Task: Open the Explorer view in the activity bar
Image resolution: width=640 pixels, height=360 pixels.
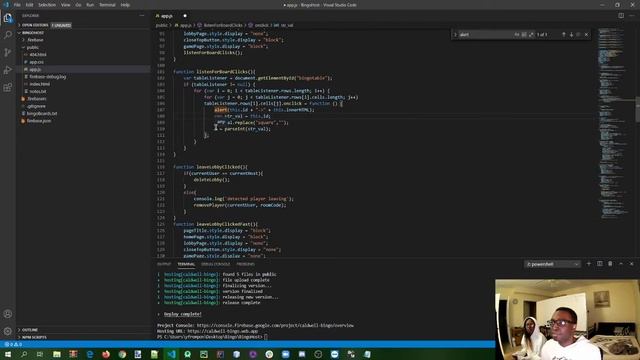Action: click(x=8, y=18)
